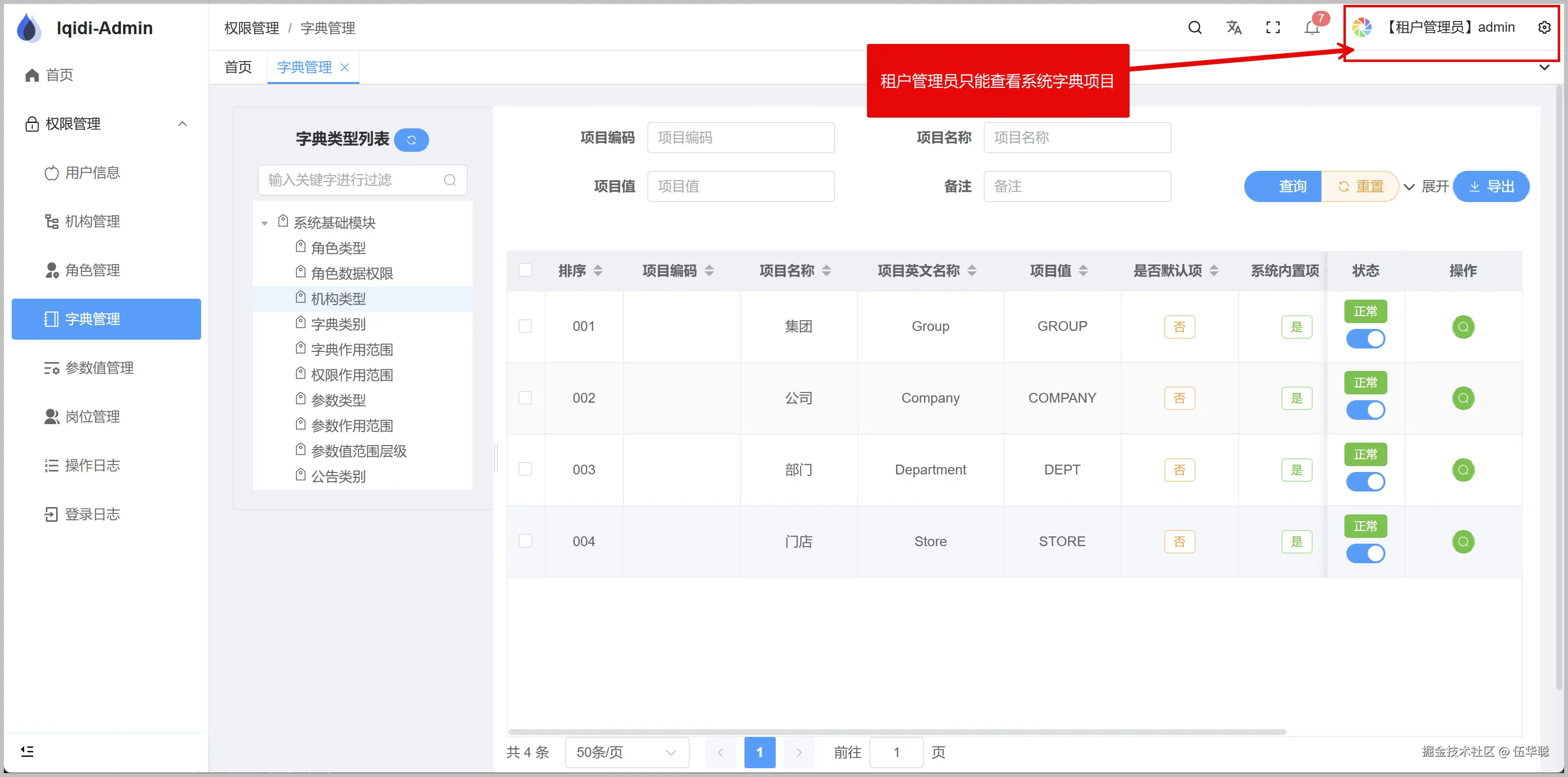Screen dimensions: 1568x777
Task: Focus the 前往 page jump input
Action: (897, 753)
